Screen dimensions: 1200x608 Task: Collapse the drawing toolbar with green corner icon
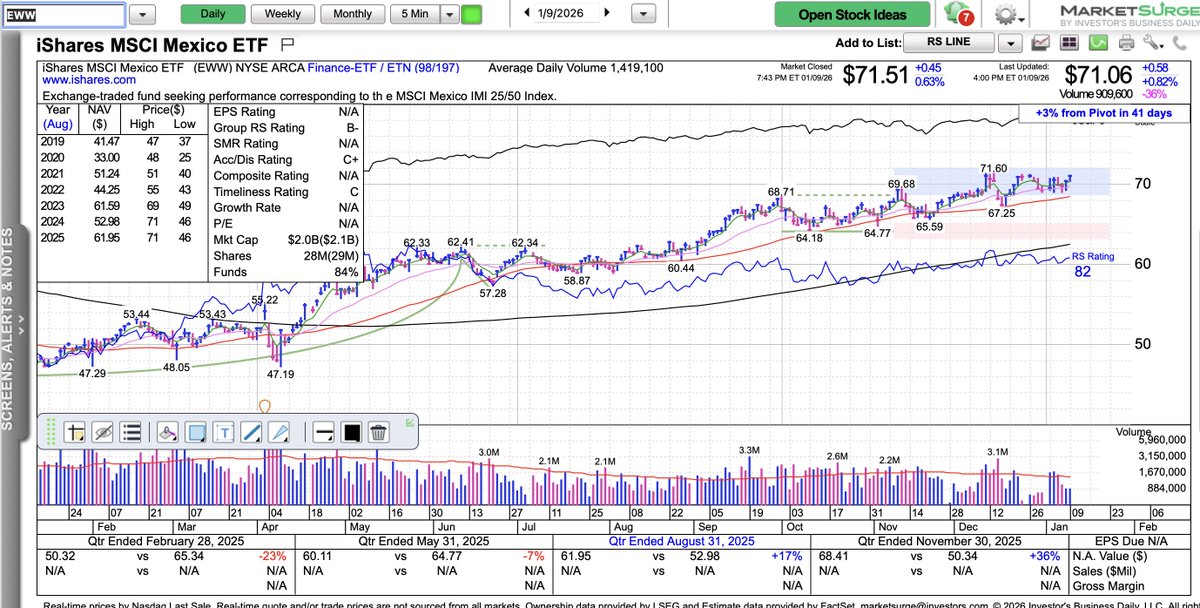coord(410,423)
